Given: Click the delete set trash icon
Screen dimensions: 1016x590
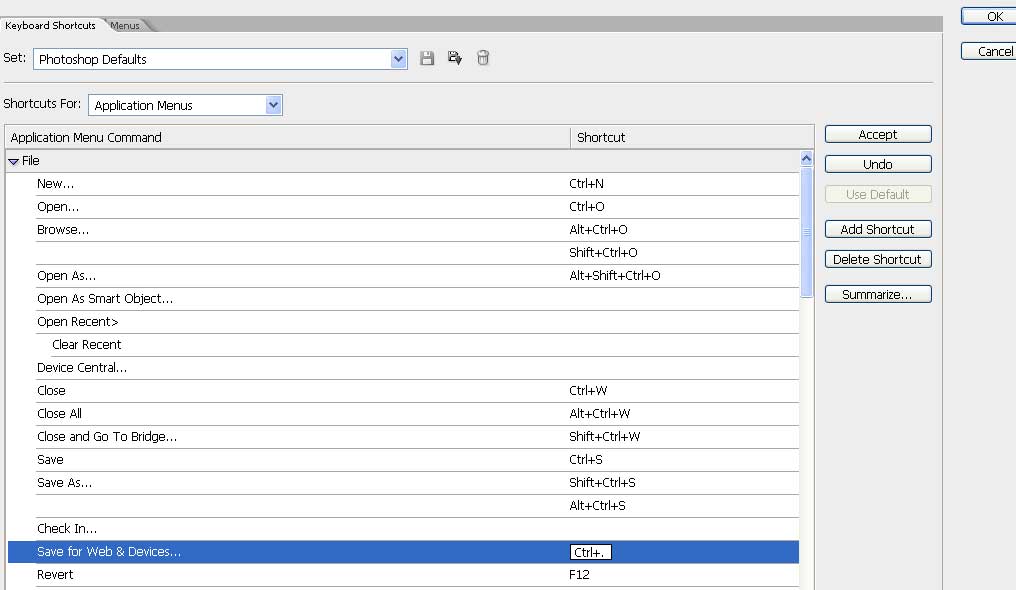Looking at the screenshot, I should tap(483, 59).
